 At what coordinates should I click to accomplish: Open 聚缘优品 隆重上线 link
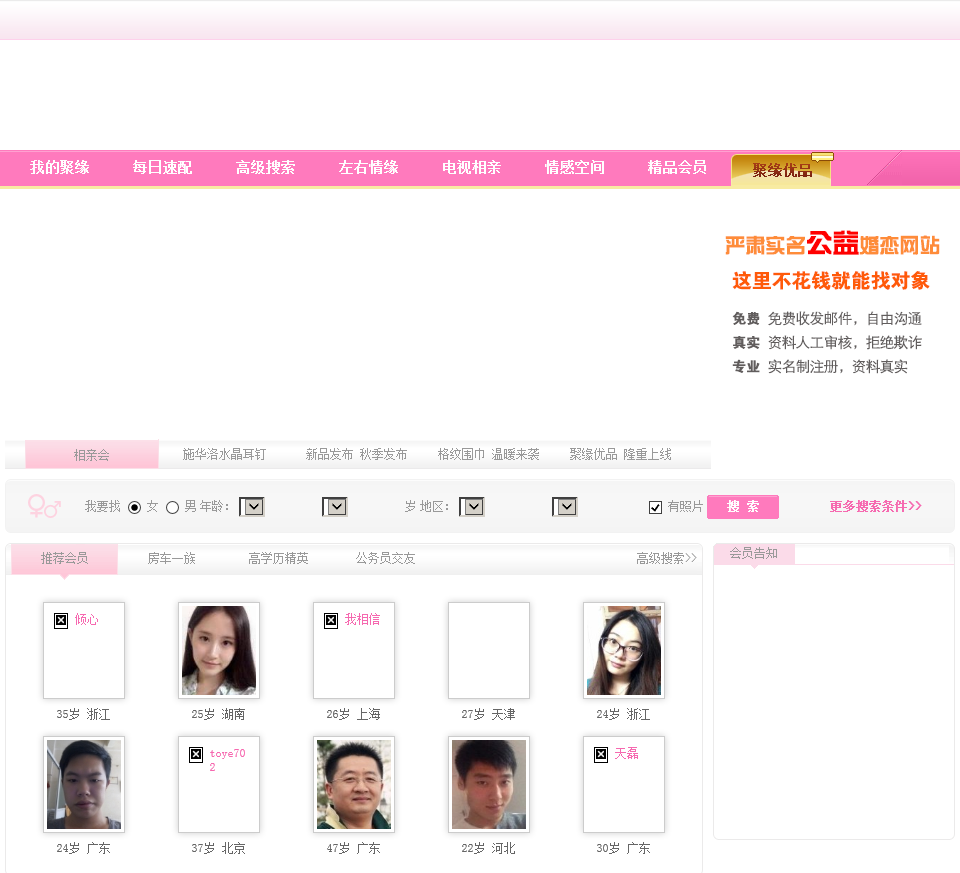(621, 454)
